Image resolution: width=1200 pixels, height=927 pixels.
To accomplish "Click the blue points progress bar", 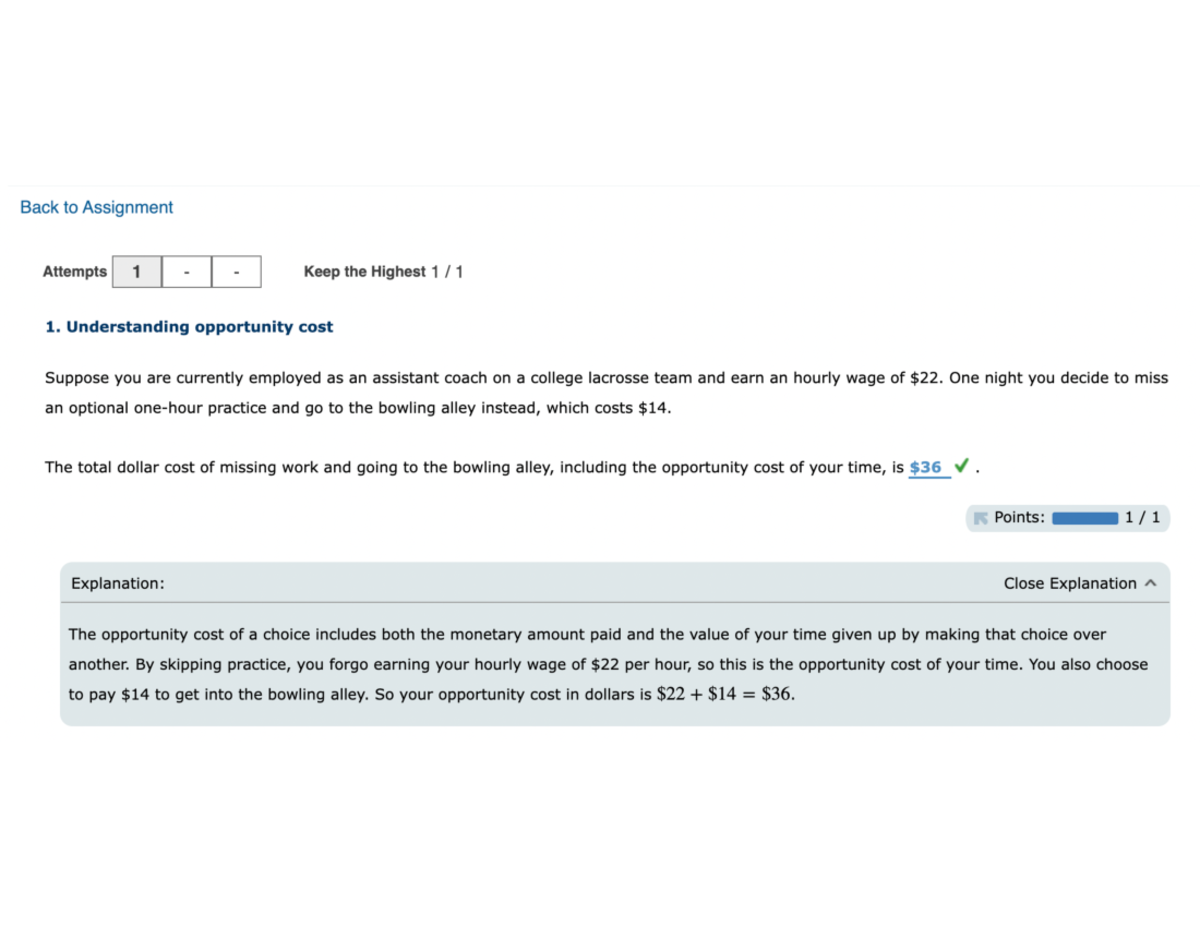I will click(1085, 517).
